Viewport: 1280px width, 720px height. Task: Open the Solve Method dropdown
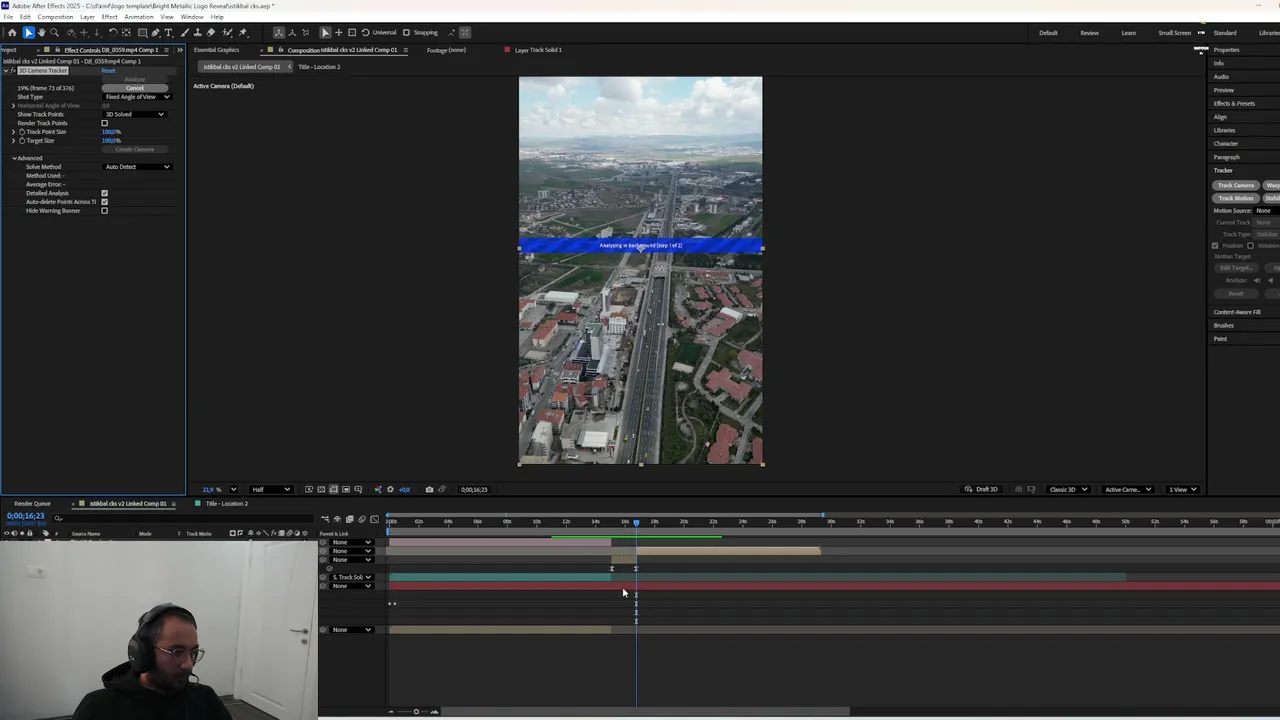click(x=138, y=167)
